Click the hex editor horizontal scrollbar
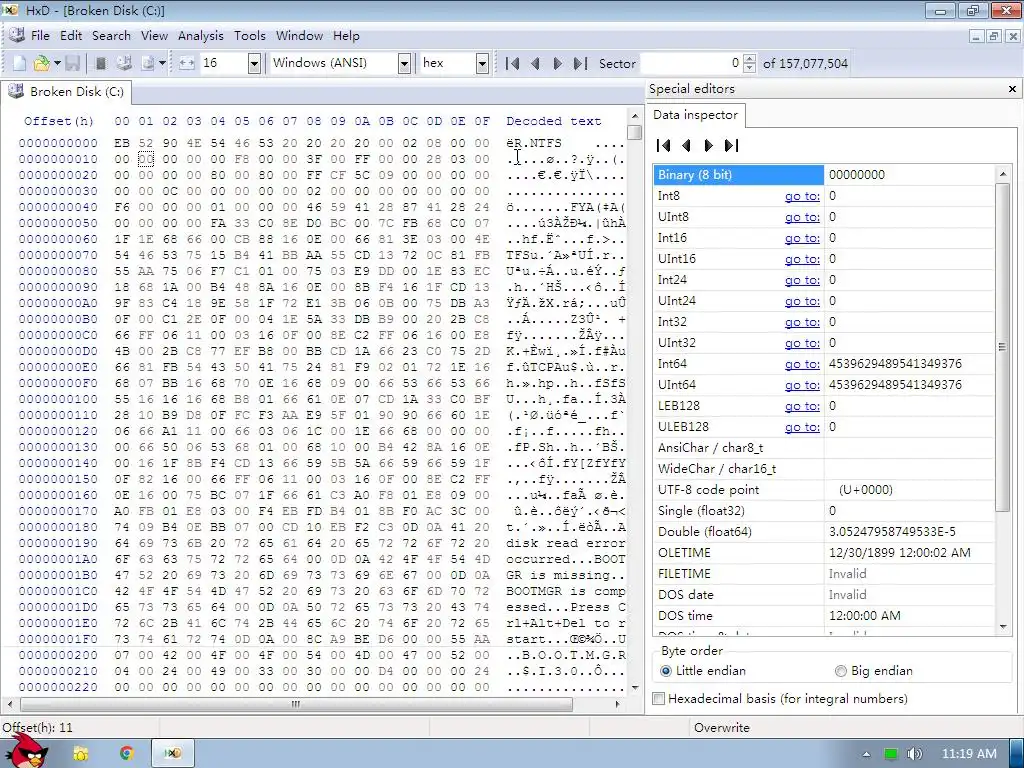This screenshot has width=1024, height=768. (x=296, y=704)
